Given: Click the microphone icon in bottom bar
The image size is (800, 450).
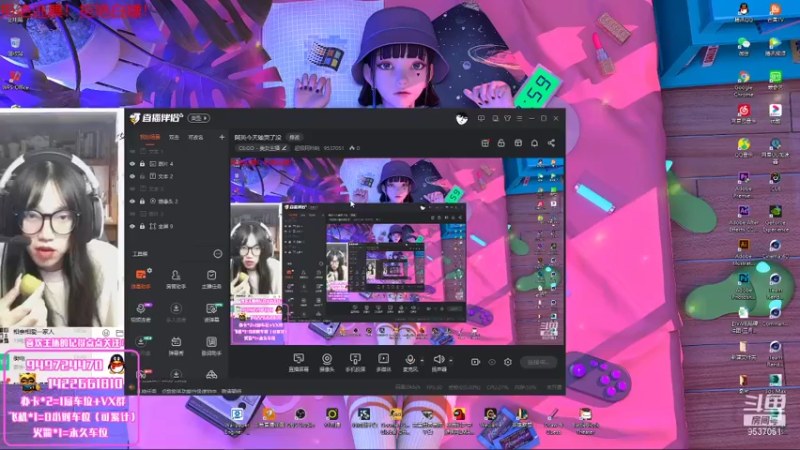Looking at the screenshot, I should point(410,360).
